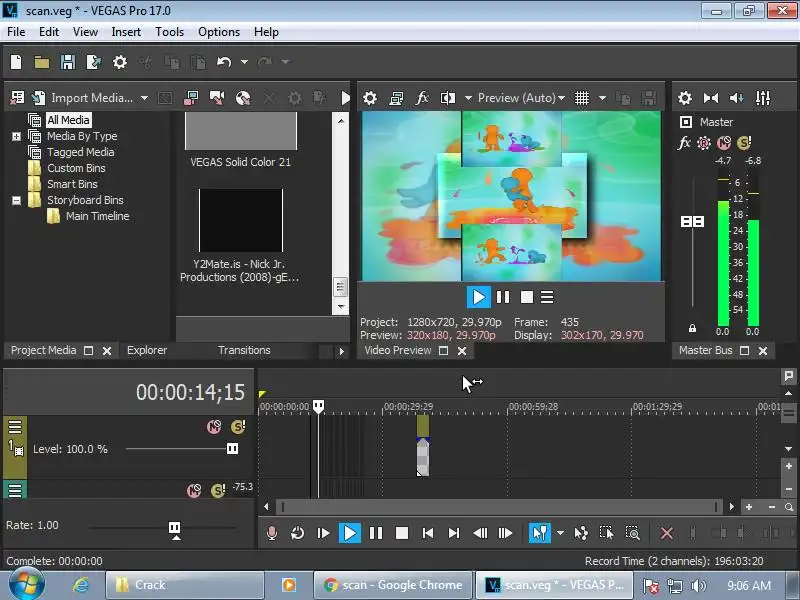Pause the video preview
Screen dimensions: 800x600
click(x=503, y=297)
